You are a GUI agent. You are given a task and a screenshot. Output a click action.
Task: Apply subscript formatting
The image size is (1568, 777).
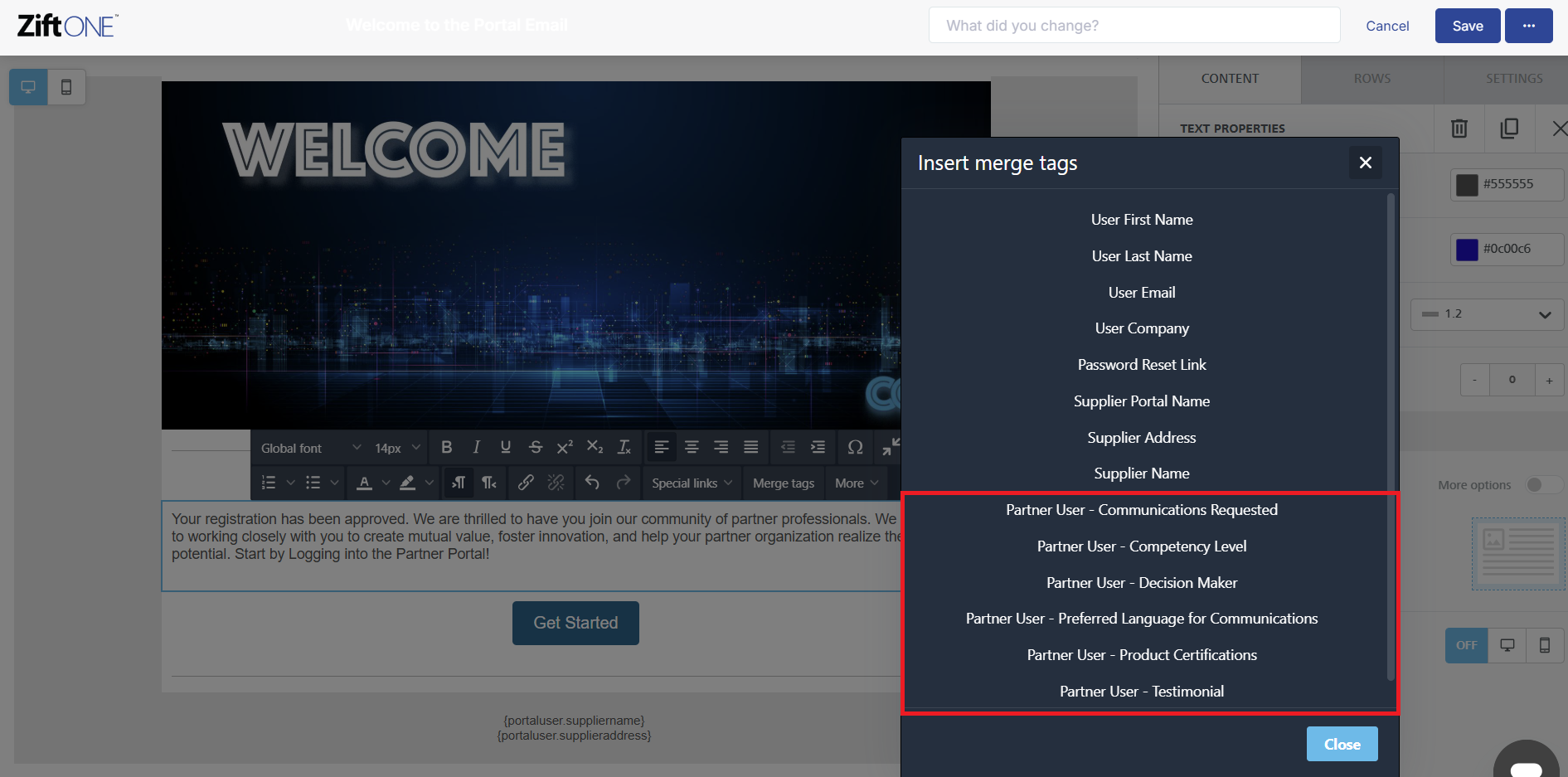tap(595, 448)
